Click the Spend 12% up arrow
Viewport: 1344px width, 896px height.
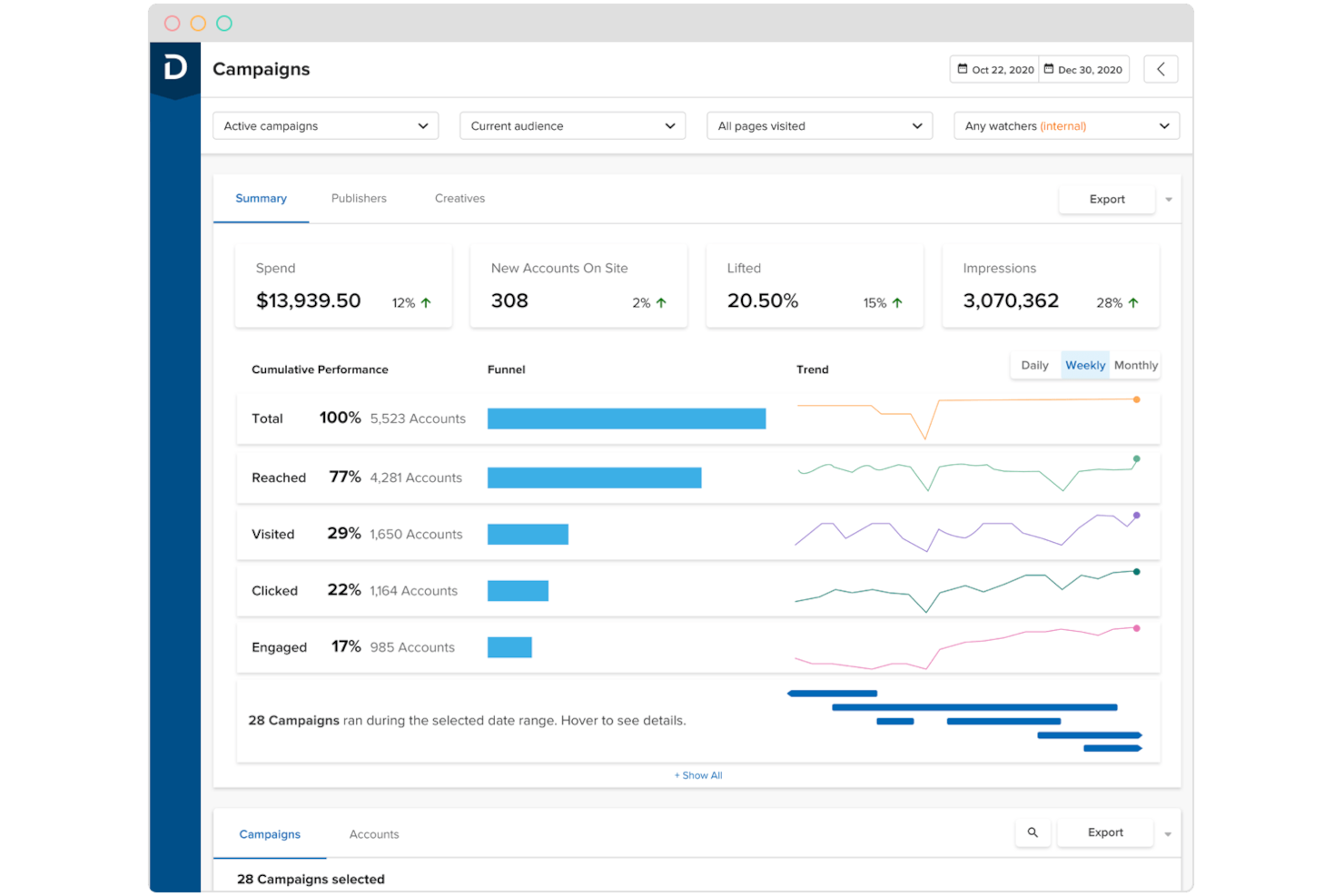pyautogui.click(x=426, y=303)
